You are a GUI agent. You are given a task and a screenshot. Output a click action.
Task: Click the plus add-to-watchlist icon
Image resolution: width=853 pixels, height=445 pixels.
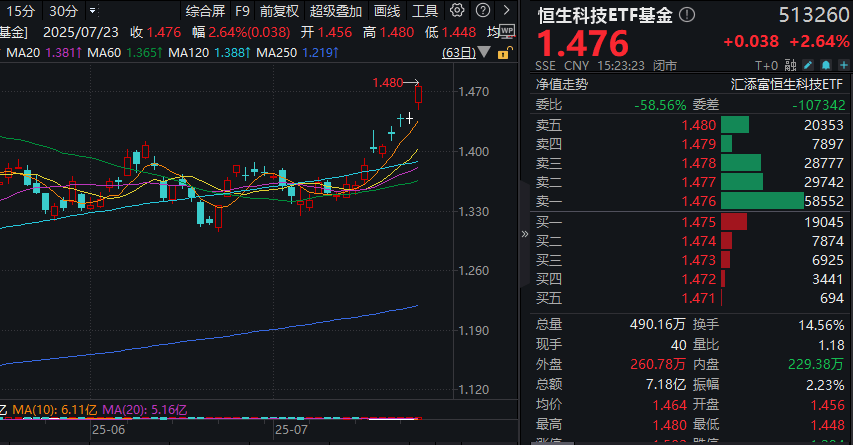tap(844, 65)
